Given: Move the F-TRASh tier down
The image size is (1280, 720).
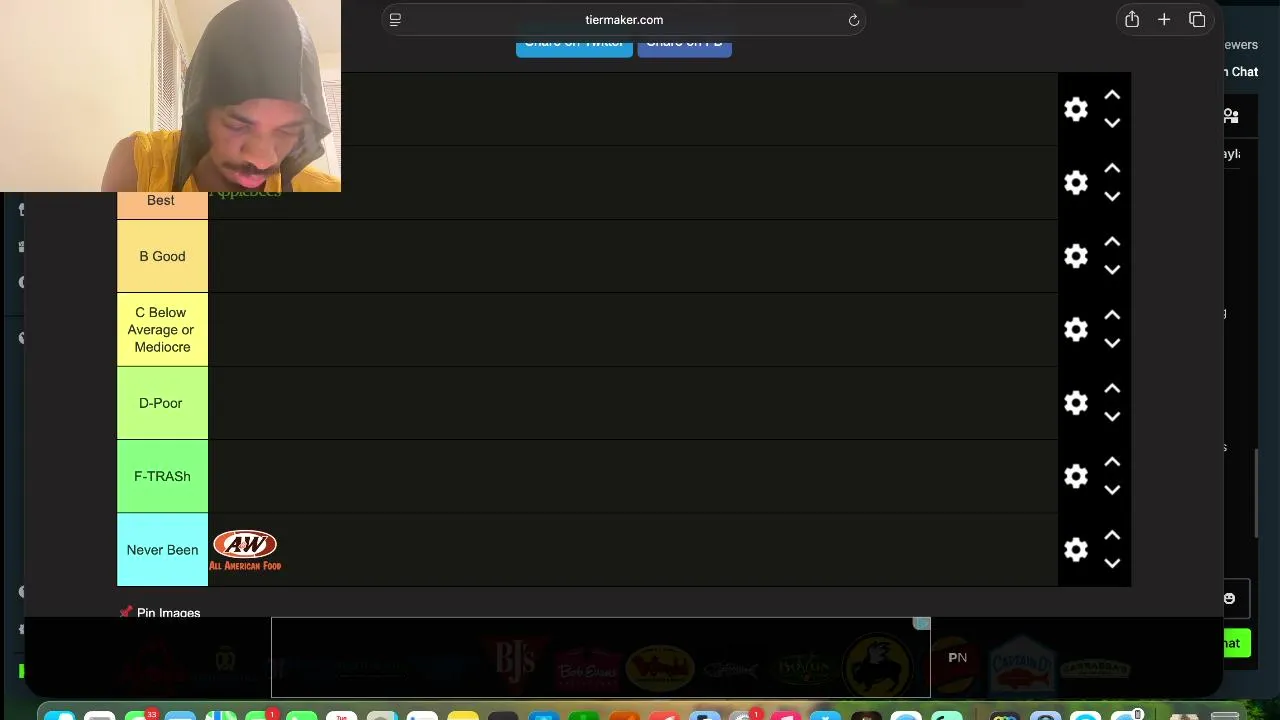Looking at the screenshot, I should [x=1112, y=490].
